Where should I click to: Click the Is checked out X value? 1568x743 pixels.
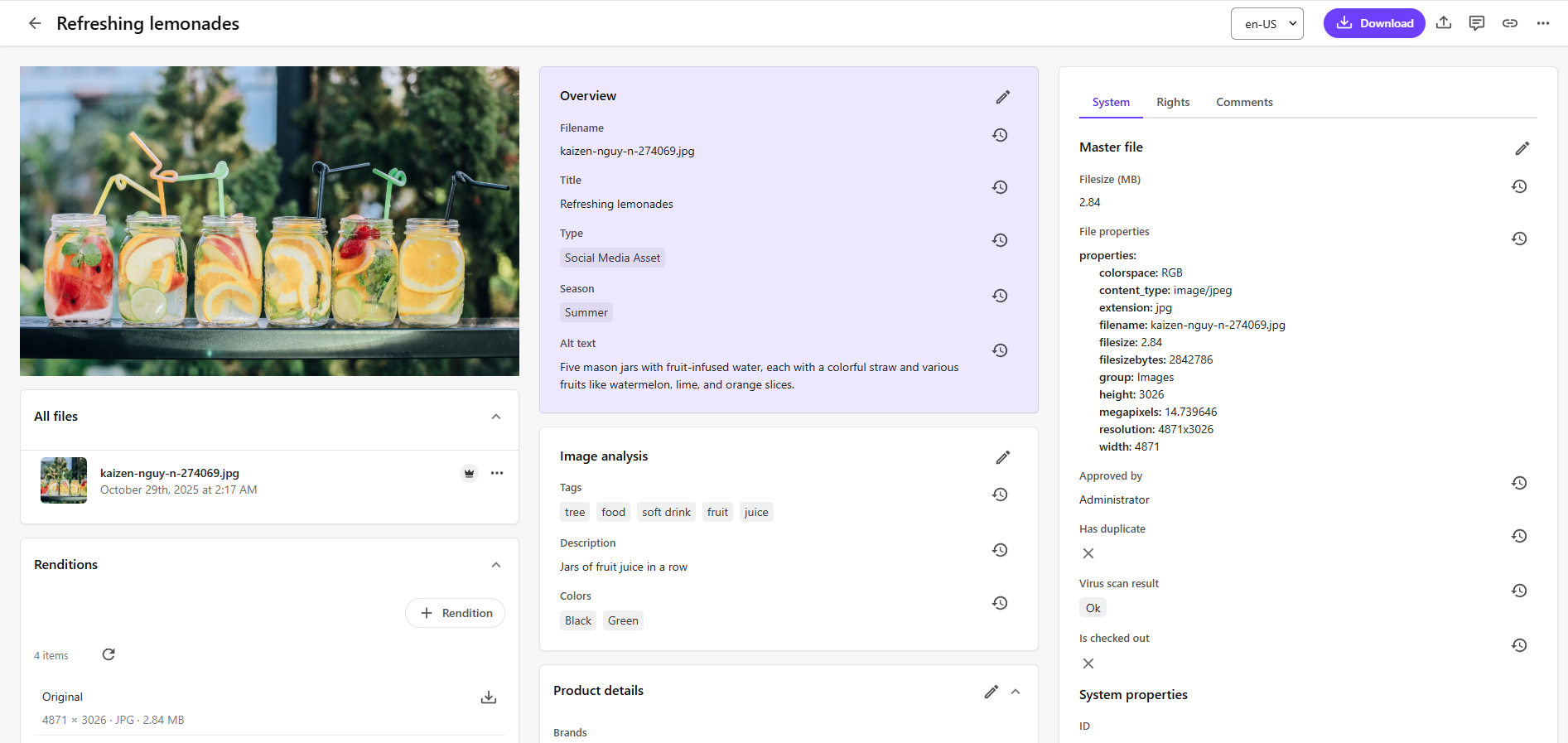coord(1088,663)
